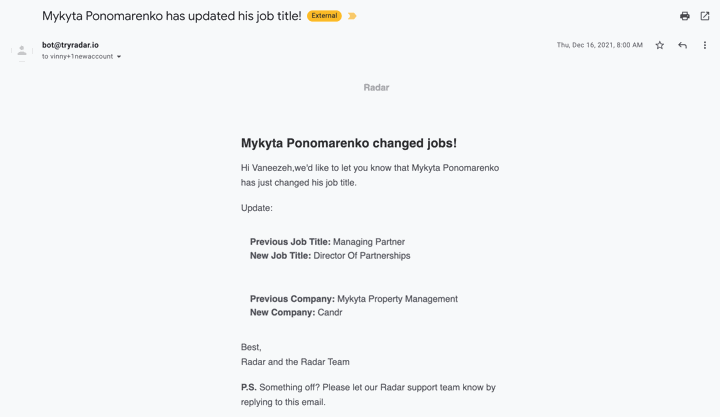
Task: Click the email date Thu, Dec 16, 2021
Action: pyautogui.click(x=600, y=45)
